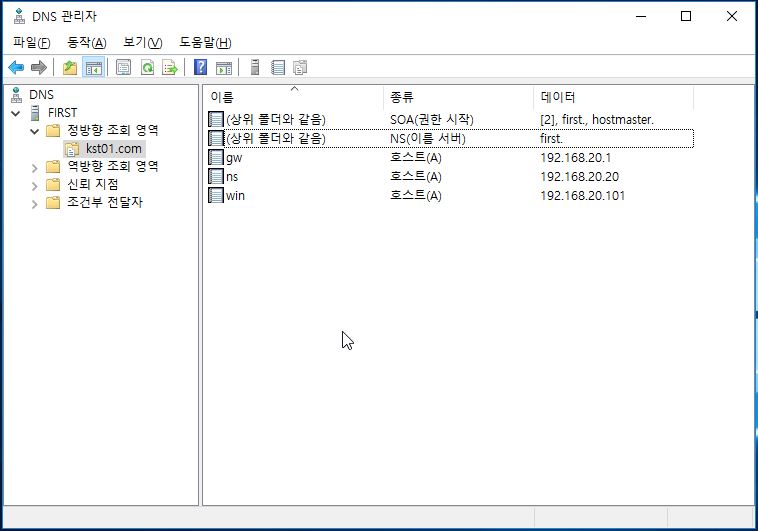Viewport: 758px width, 531px height.
Task: Click the record icon for SOA entry
Action: (x=216, y=119)
